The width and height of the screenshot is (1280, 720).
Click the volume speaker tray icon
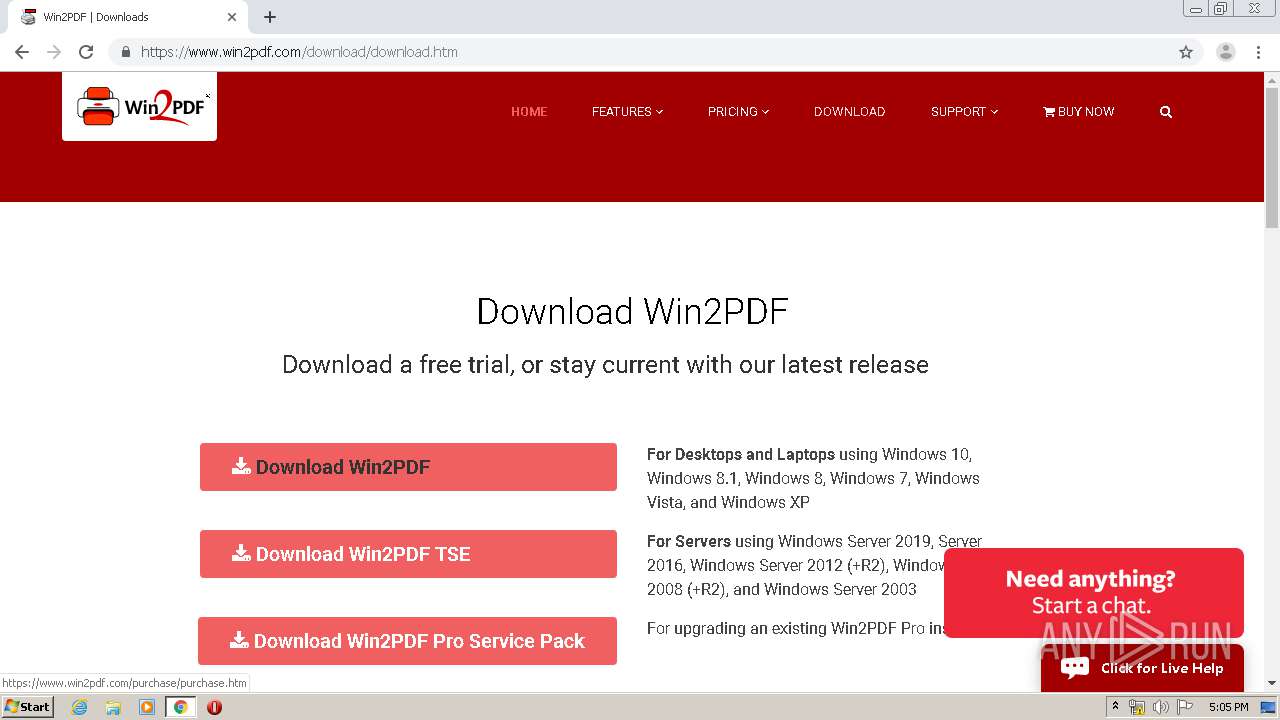pyautogui.click(x=1160, y=707)
